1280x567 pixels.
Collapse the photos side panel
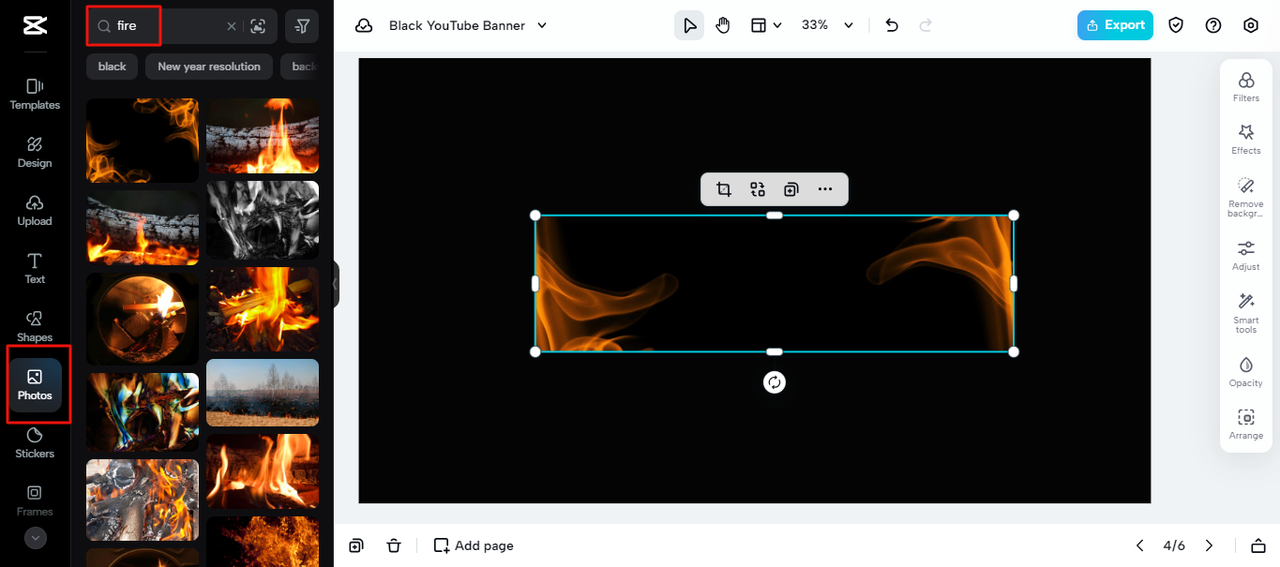(x=336, y=284)
